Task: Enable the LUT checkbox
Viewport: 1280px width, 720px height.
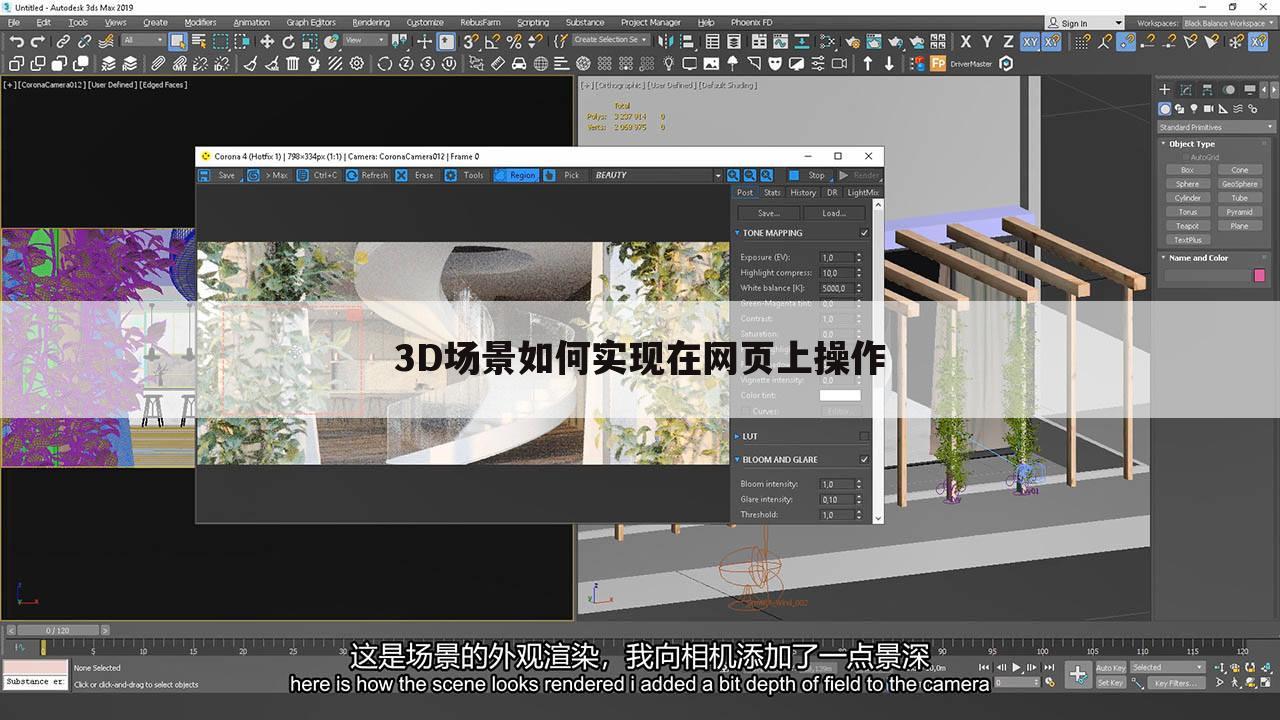Action: click(x=864, y=435)
